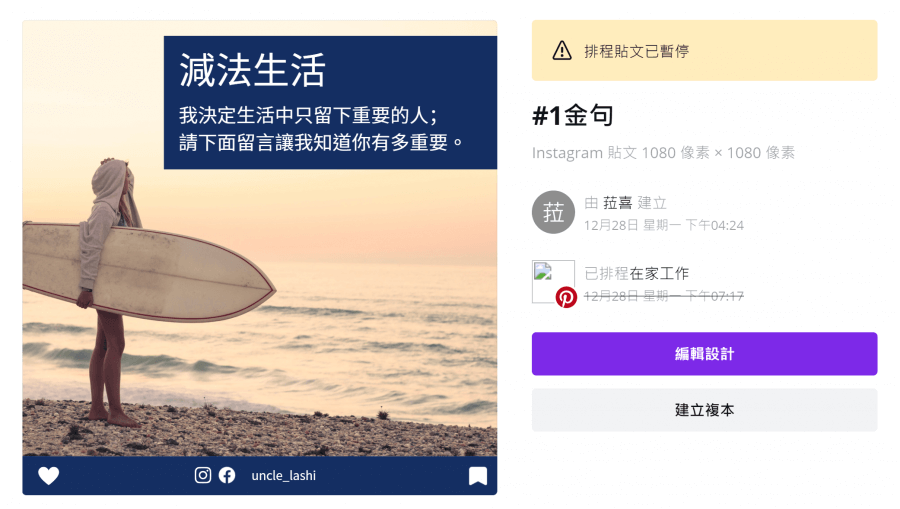
Task: Click the gray 菈 avatar circle
Action: coord(553,212)
